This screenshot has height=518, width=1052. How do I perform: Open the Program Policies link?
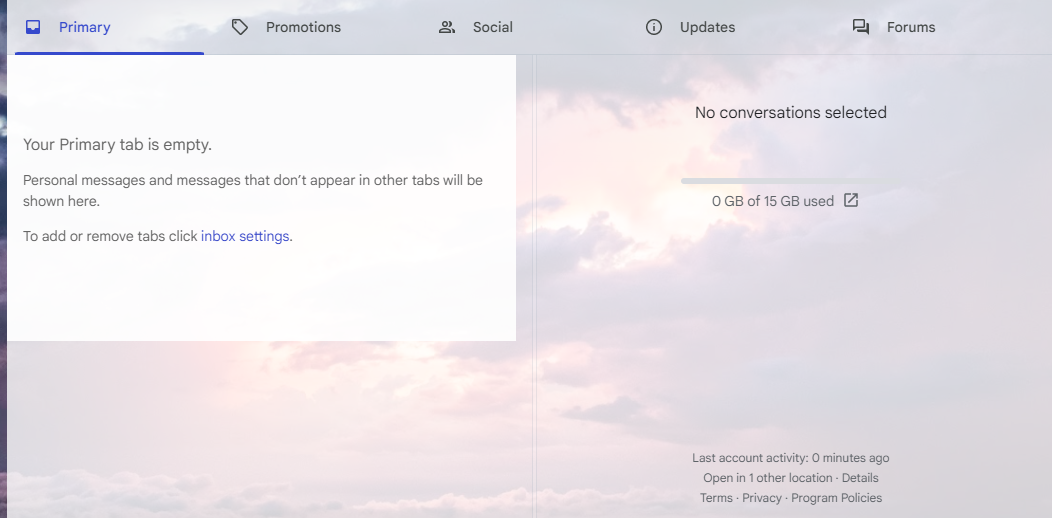pyautogui.click(x=837, y=498)
